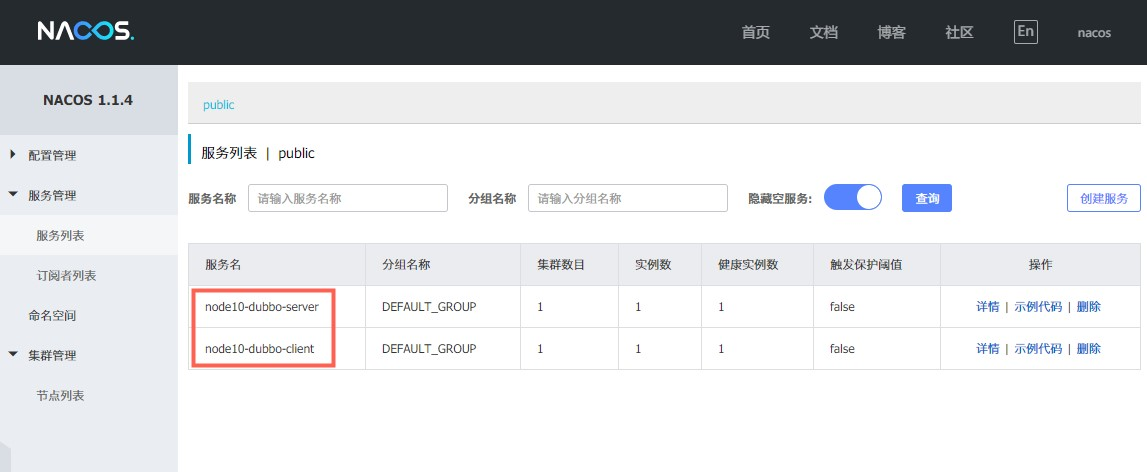Switch language with the En icon
Viewport: 1147px width, 472px height.
tap(1025, 31)
